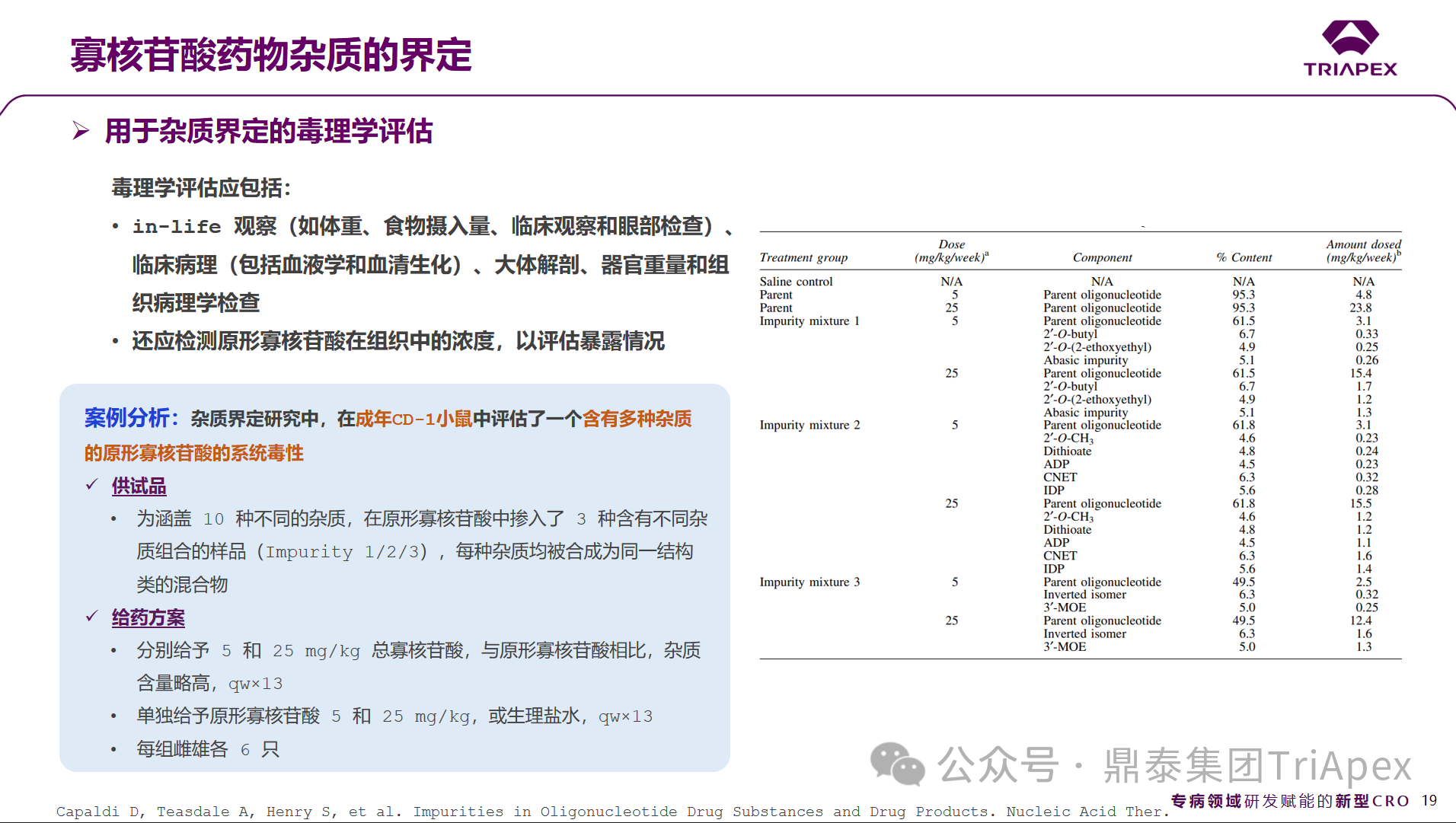Image resolution: width=1456 pixels, height=823 pixels.
Task: Click the Impurity mixture 3 row label
Action: [809, 582]
